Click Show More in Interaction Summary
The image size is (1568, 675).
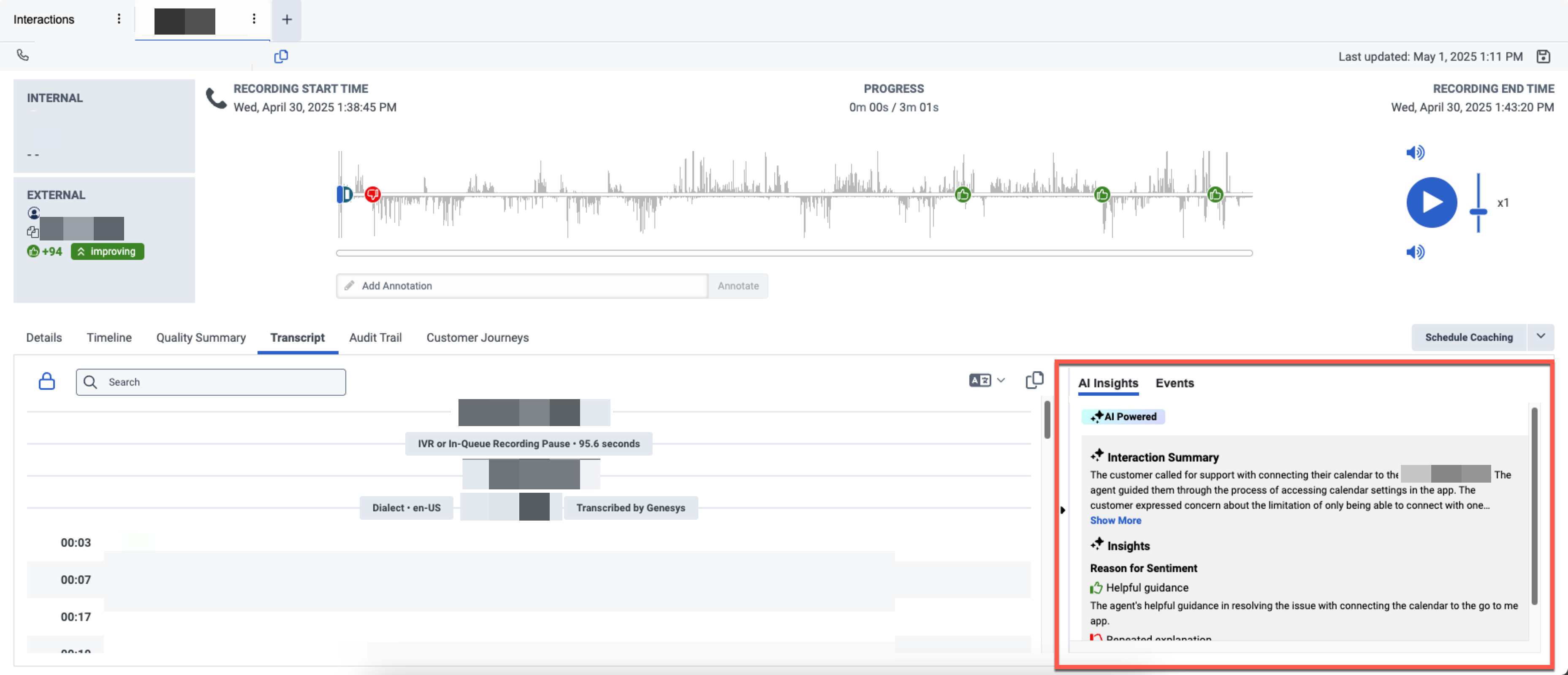tap(1115, 521)
